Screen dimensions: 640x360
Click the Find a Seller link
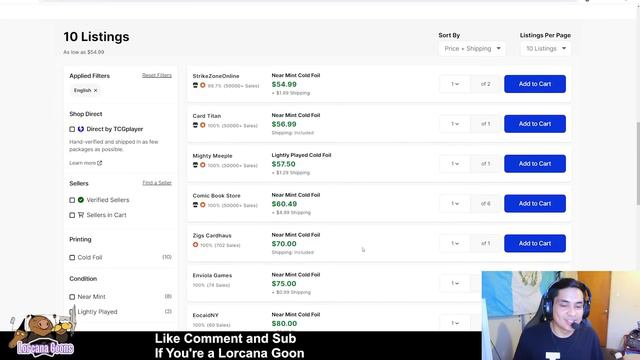pos(157,183)
